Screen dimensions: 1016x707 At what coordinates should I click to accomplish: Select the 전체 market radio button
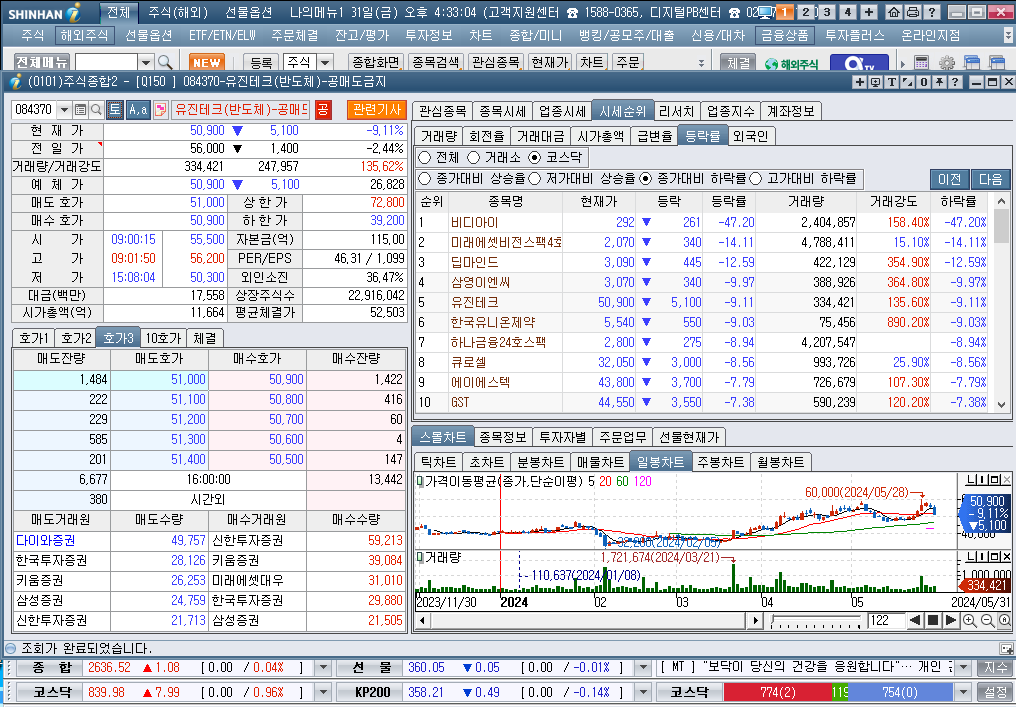point(425,157)
